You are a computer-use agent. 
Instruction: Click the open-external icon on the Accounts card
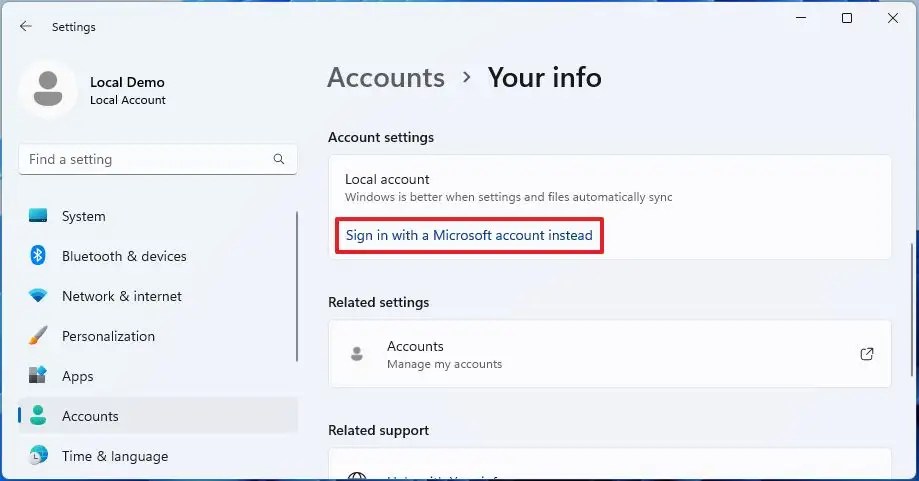pyautogui.click(x=866, y=354)
